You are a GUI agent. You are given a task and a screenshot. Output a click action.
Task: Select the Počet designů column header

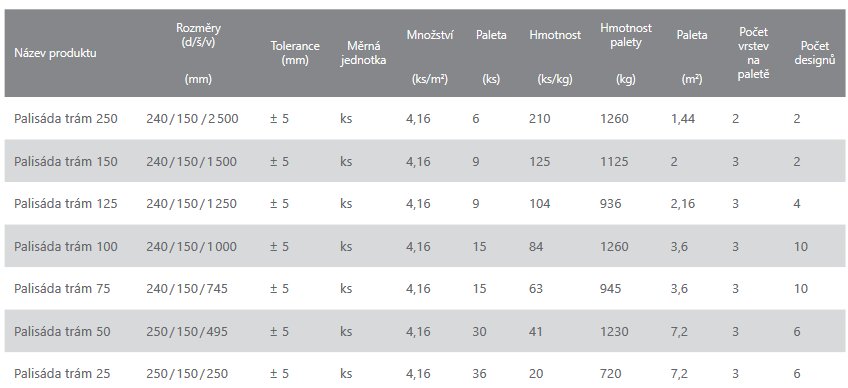[x=815, y=53]
